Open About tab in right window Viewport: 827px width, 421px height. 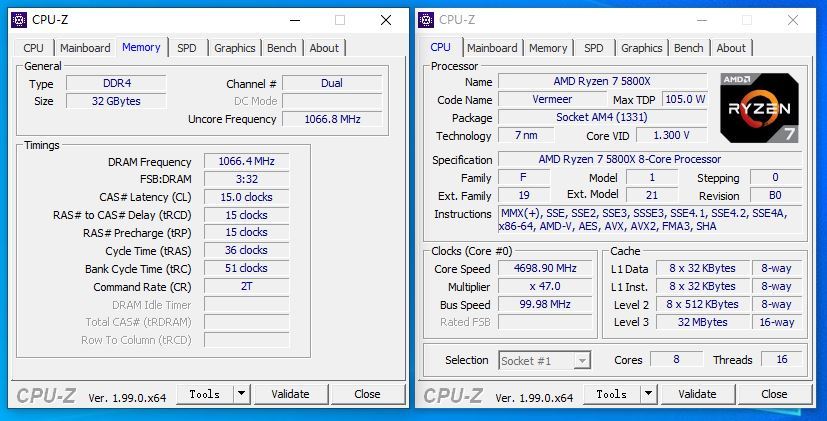pyautogui.click(x=731, y=48)
